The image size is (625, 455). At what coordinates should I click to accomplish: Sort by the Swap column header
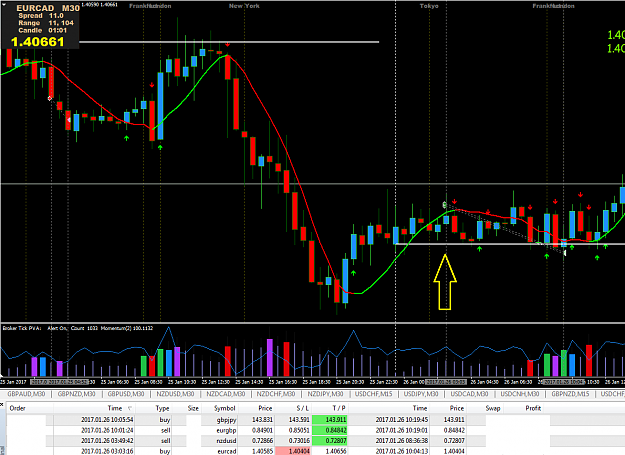[x=493, y=408]
